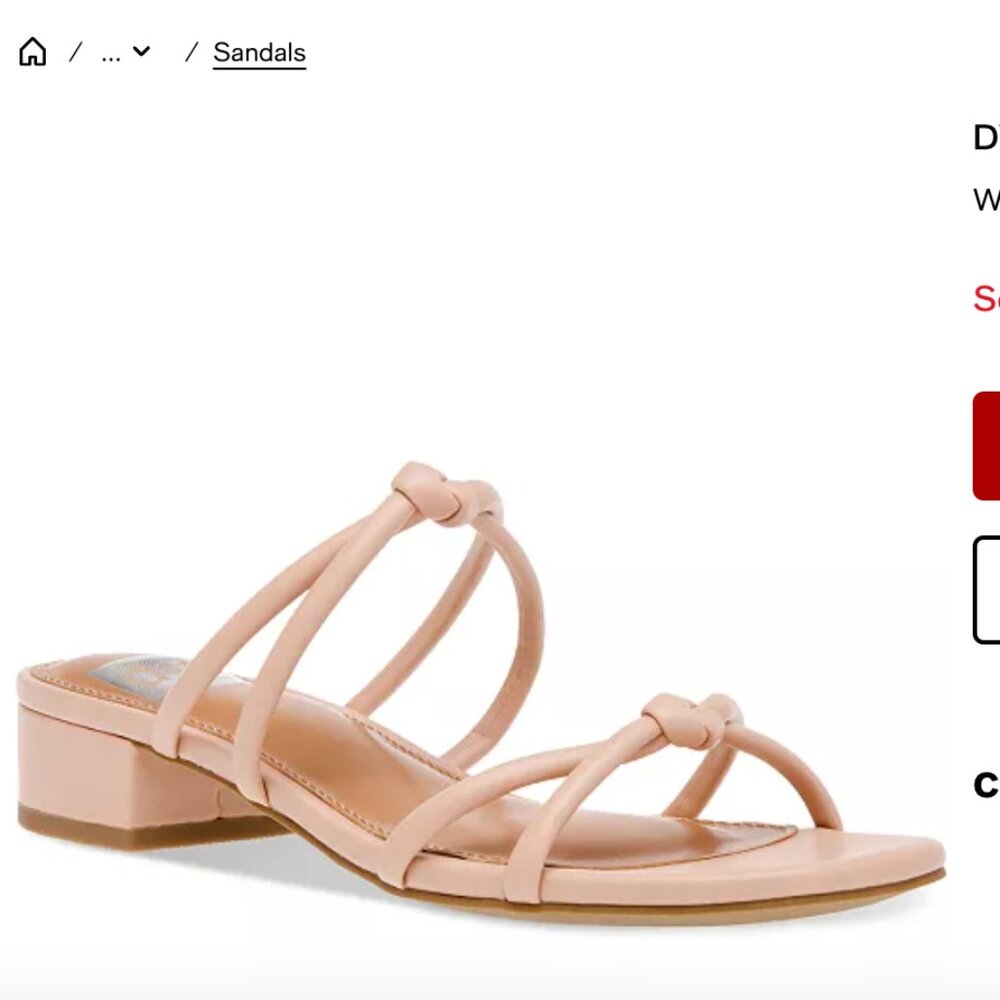Navigate to the Sandals breadcrumb link
The height and width of the screenshot is (1000, 1000).
[259, 51]
